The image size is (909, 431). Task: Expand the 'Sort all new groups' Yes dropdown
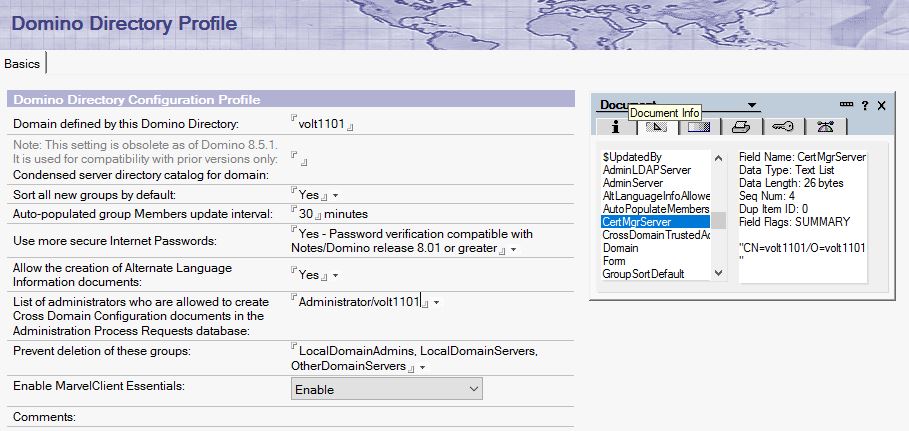click(336, 195)
